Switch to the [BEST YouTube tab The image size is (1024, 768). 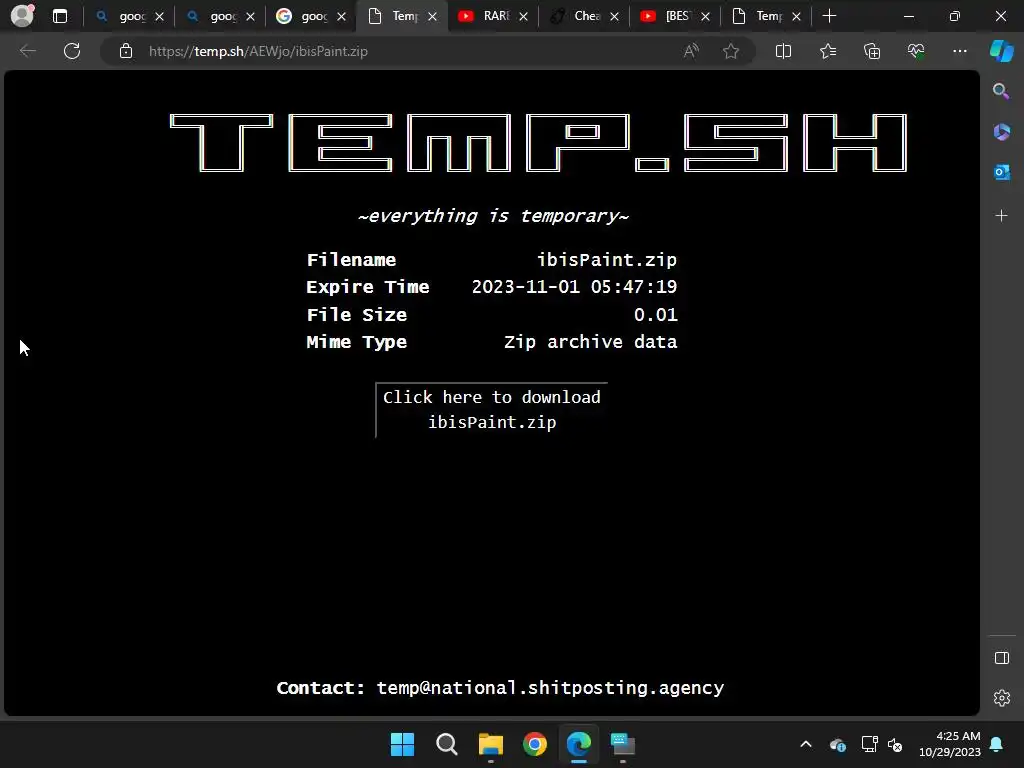coord(675,16)
